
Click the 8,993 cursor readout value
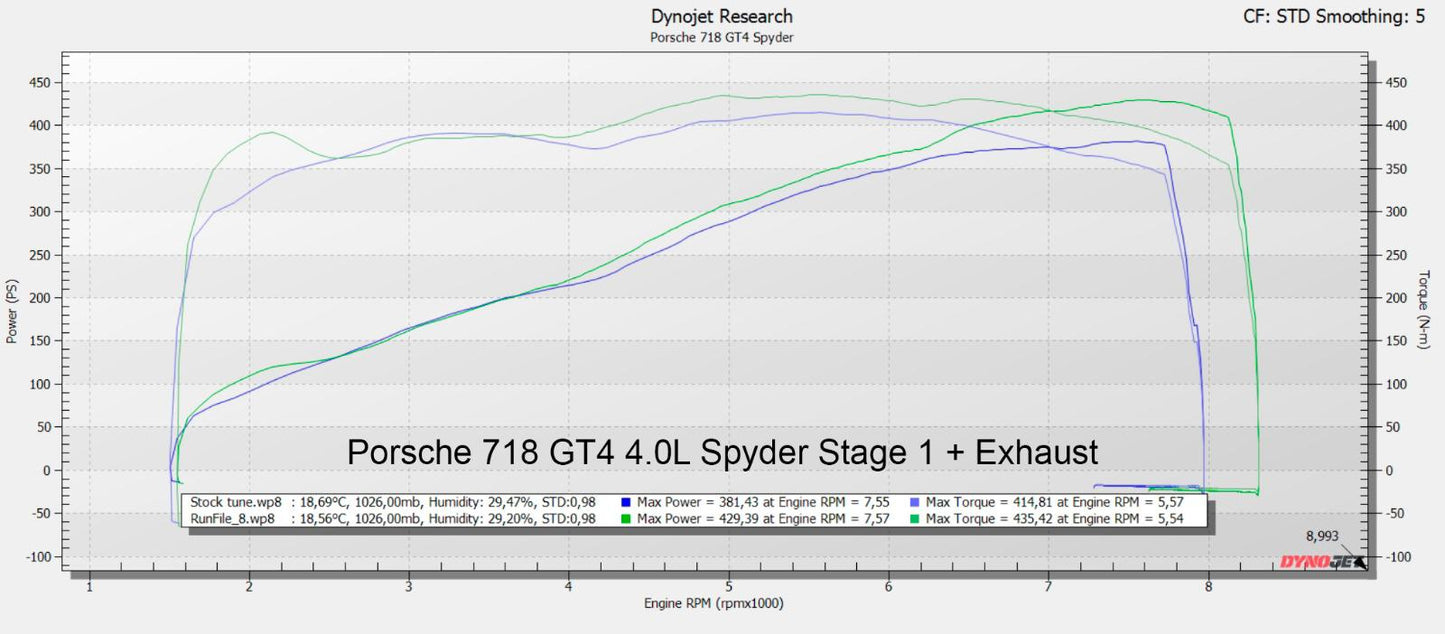click(1322, 536)
